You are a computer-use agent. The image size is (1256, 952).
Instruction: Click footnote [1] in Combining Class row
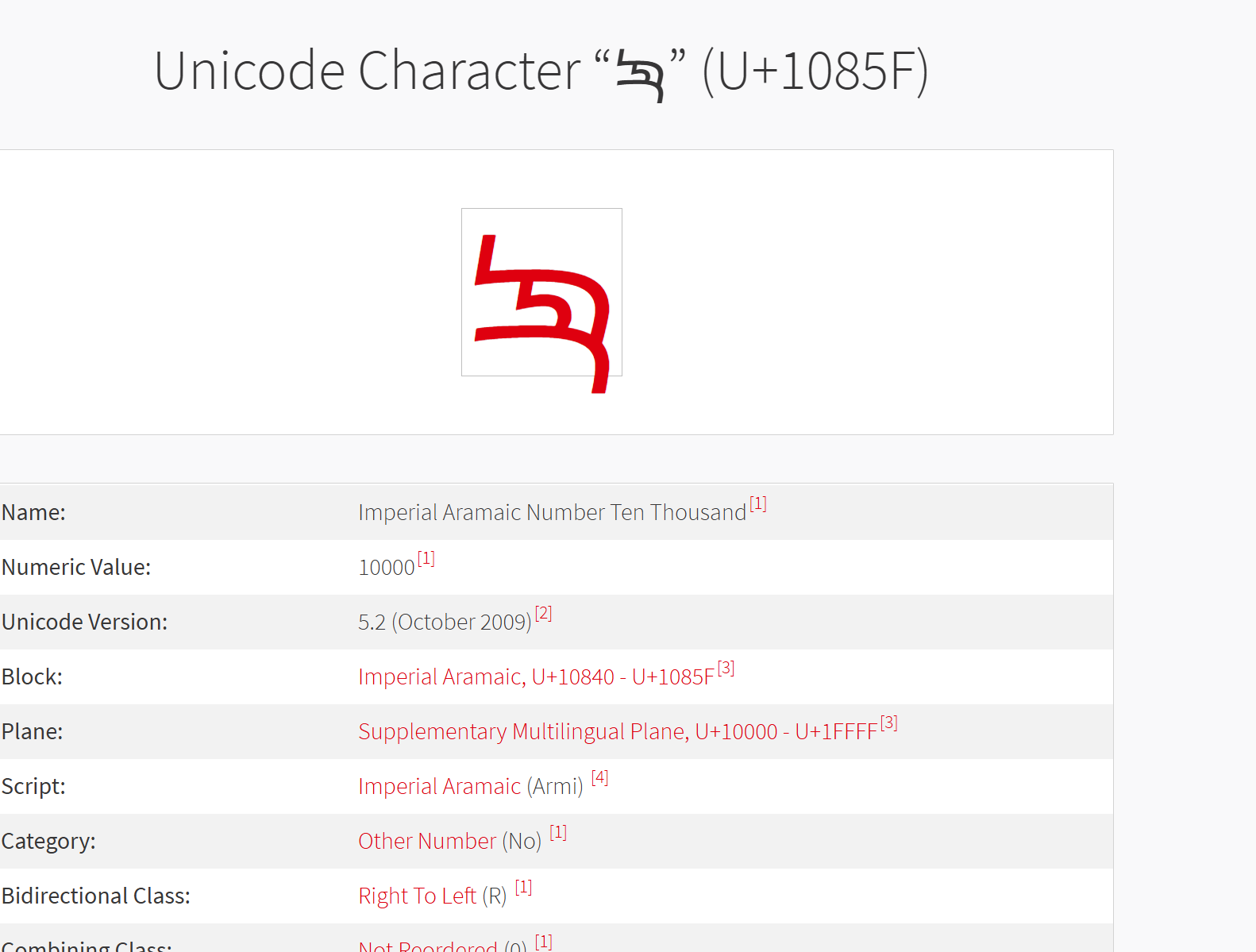543,942
